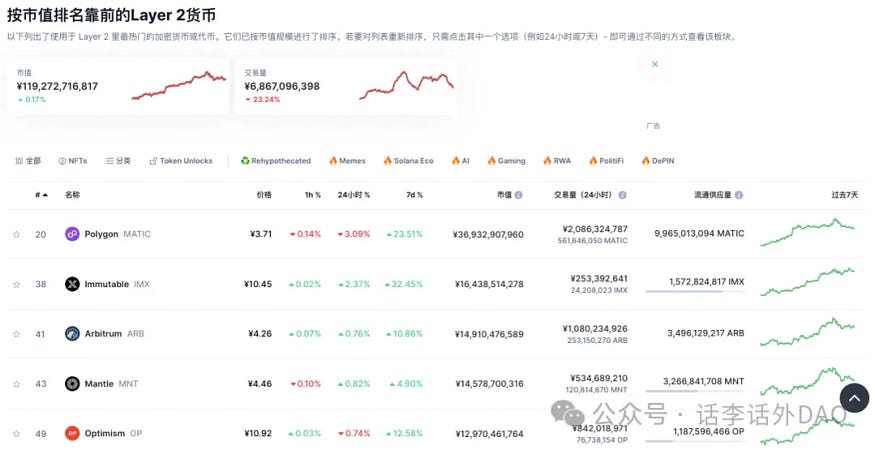The height and width of the screenshot is (450, 875).
Task: Click the Optimism coin logo icon
Action: [72, 433]
